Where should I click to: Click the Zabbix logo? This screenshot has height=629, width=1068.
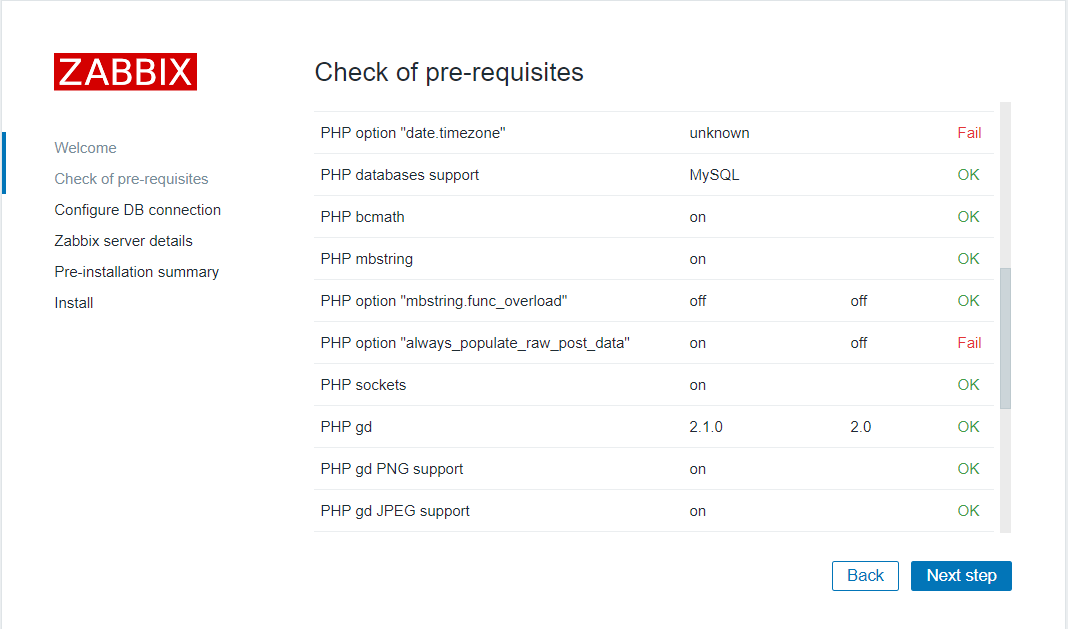point(125,72)
